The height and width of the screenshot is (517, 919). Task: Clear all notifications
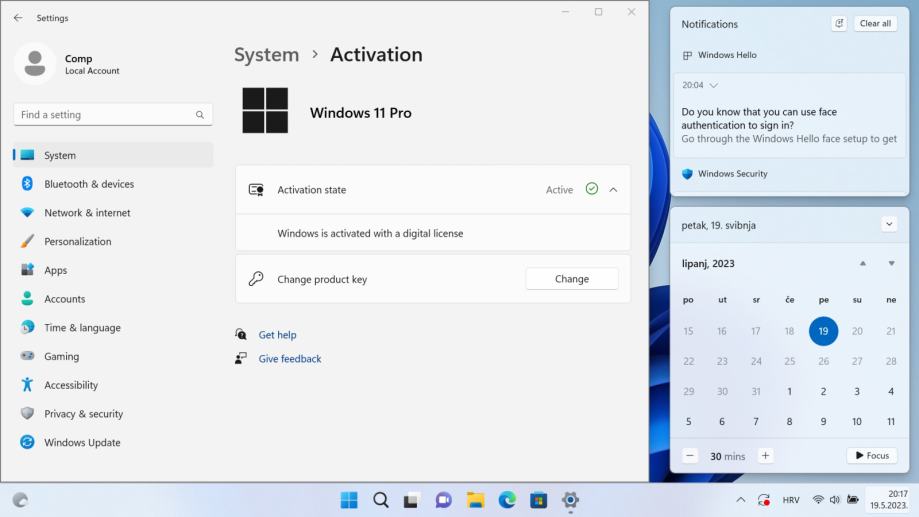[875, 24]
